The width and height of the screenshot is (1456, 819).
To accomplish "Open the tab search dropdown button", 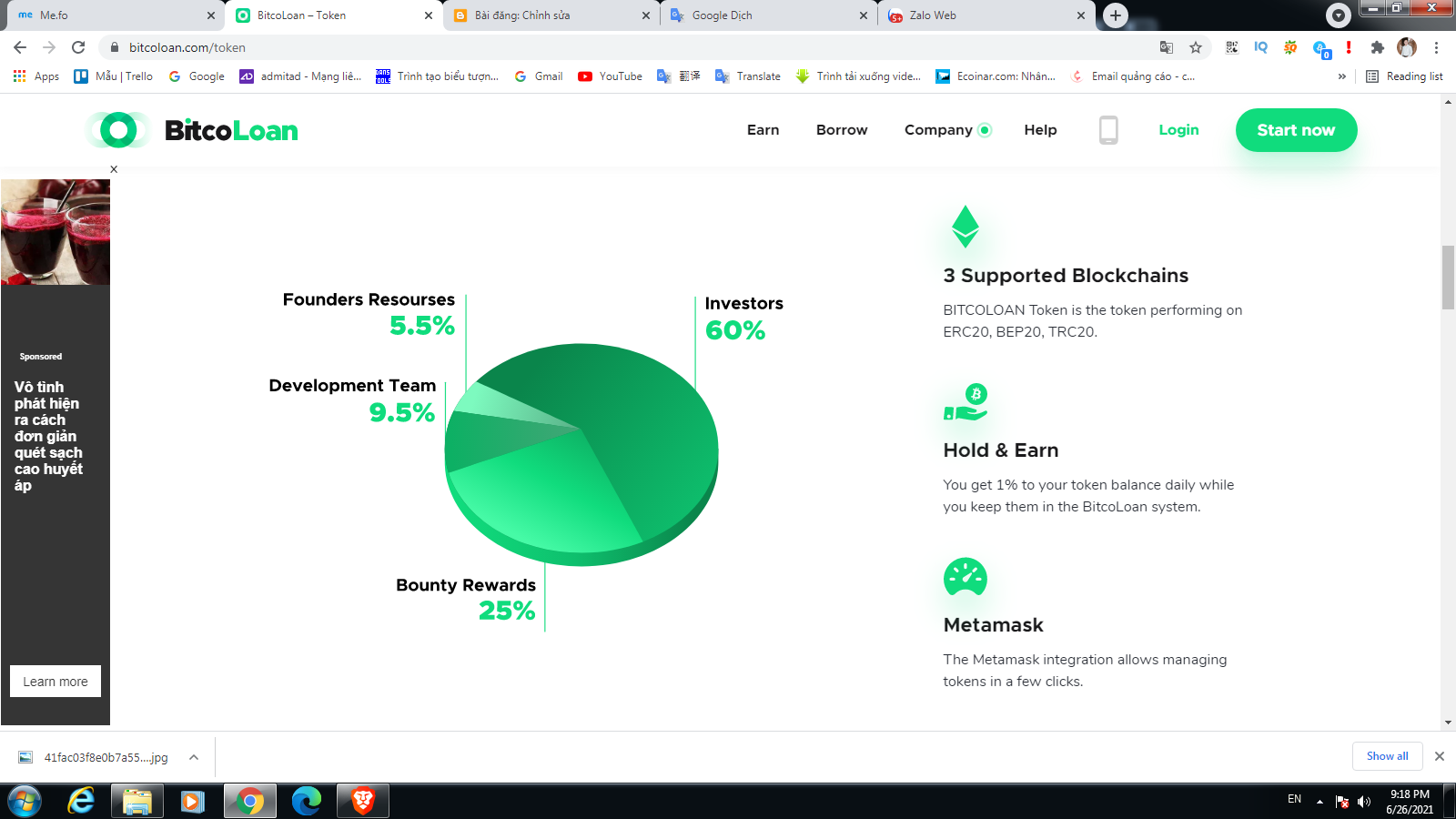I will [x=1338, y=15].
